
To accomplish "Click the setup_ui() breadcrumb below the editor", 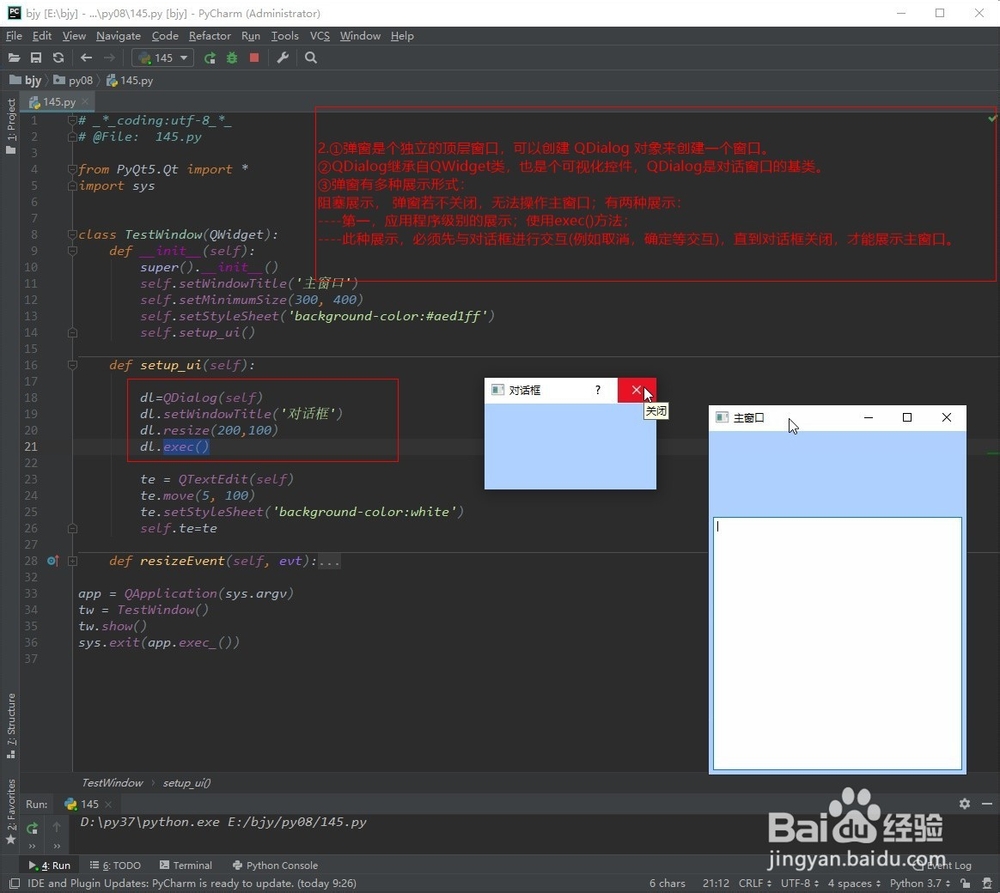I will 186,783.
